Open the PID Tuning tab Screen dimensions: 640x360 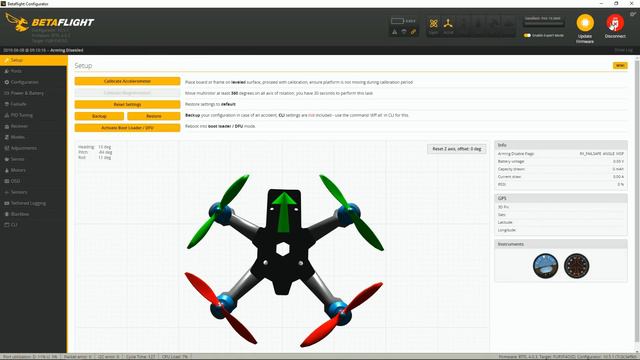point(33,115)
